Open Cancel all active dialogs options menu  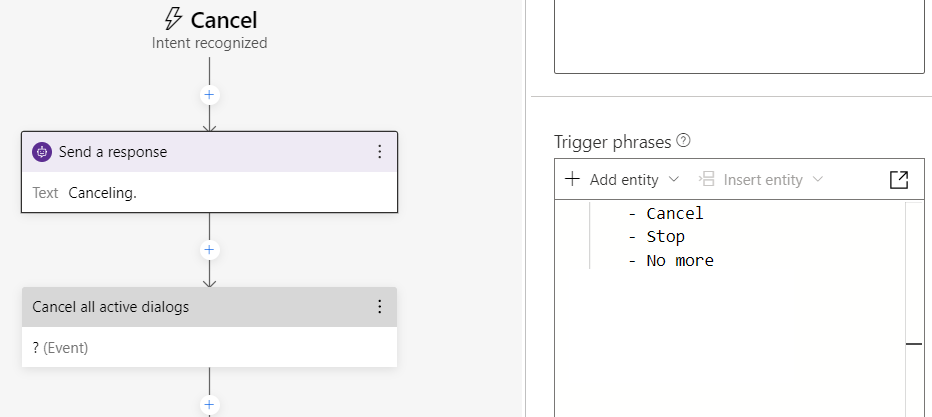379,307
